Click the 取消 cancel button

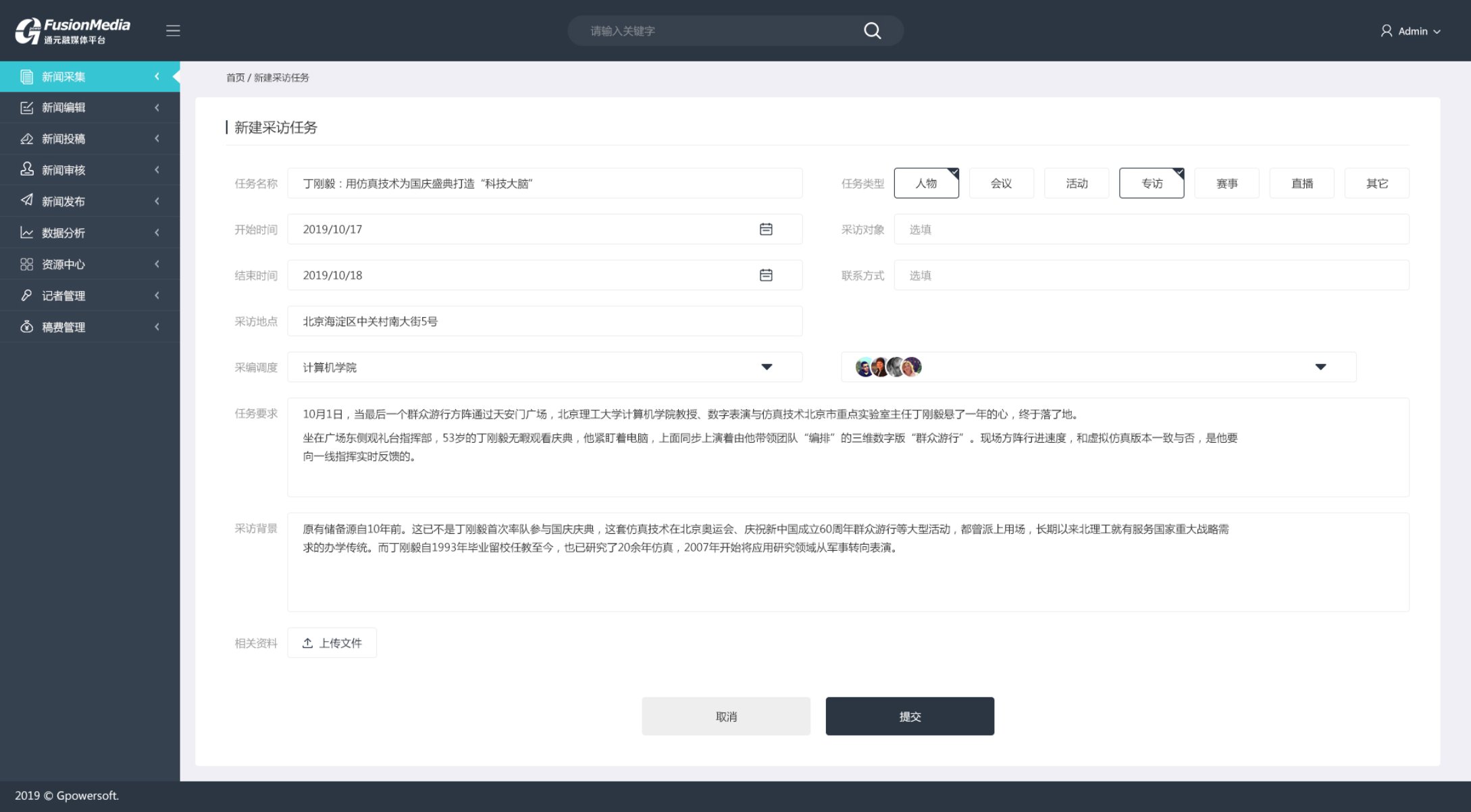[x=726, y=716]
